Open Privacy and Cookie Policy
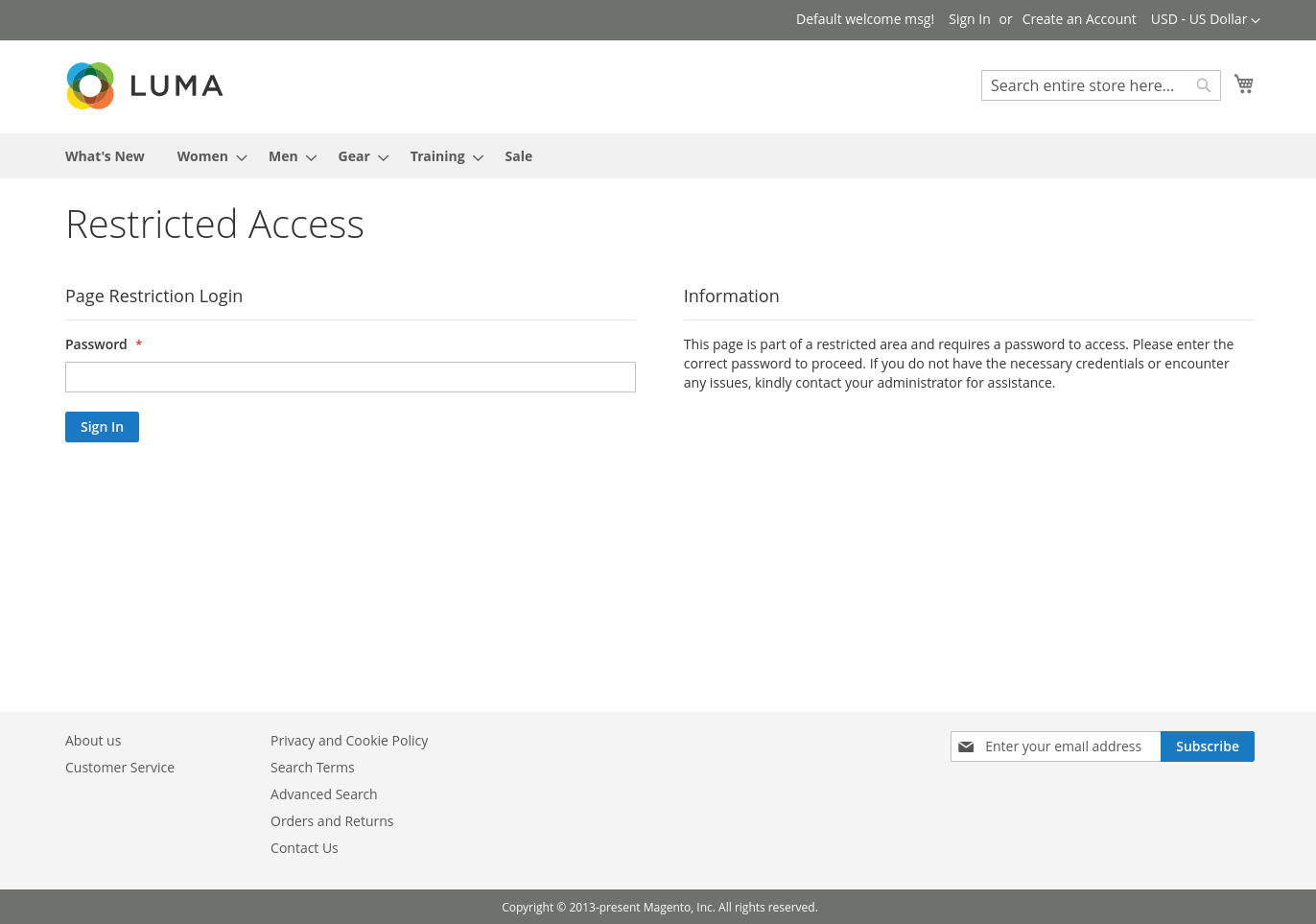The height and width of the screenshot is (924, 1316). pyautogui.click(x=349, y=741)
